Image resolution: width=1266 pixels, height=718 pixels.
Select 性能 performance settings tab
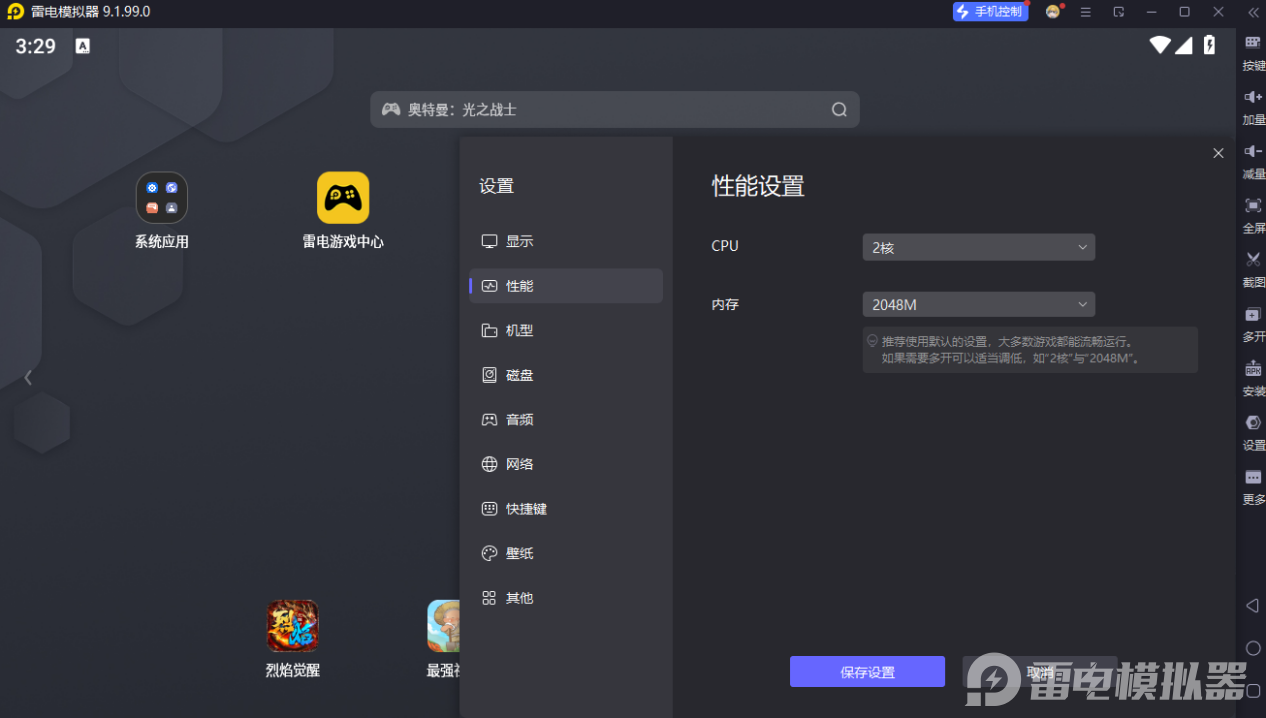[x=566, y=286]
